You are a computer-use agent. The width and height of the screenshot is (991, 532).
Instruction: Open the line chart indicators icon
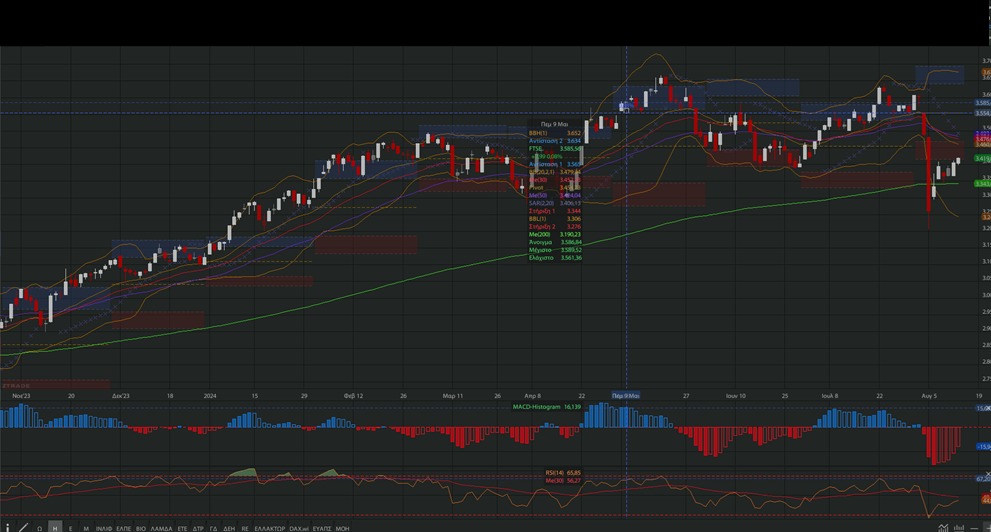point(943,528)
